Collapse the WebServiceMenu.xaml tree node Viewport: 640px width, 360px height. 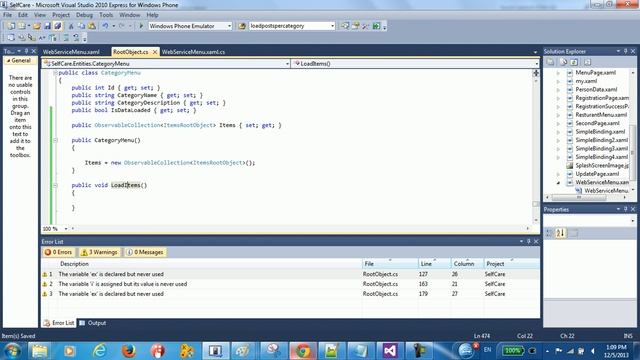tap(558, 182)
